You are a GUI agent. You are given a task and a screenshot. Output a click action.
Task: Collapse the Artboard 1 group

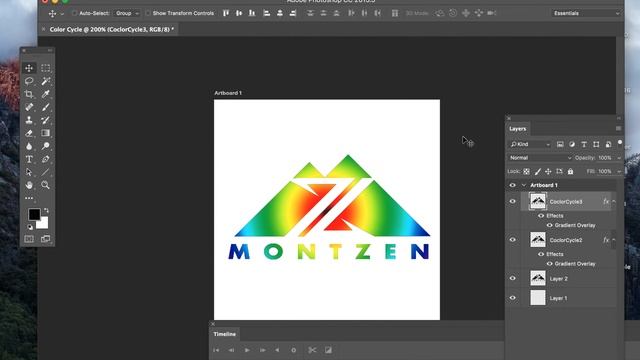(524, 185)
